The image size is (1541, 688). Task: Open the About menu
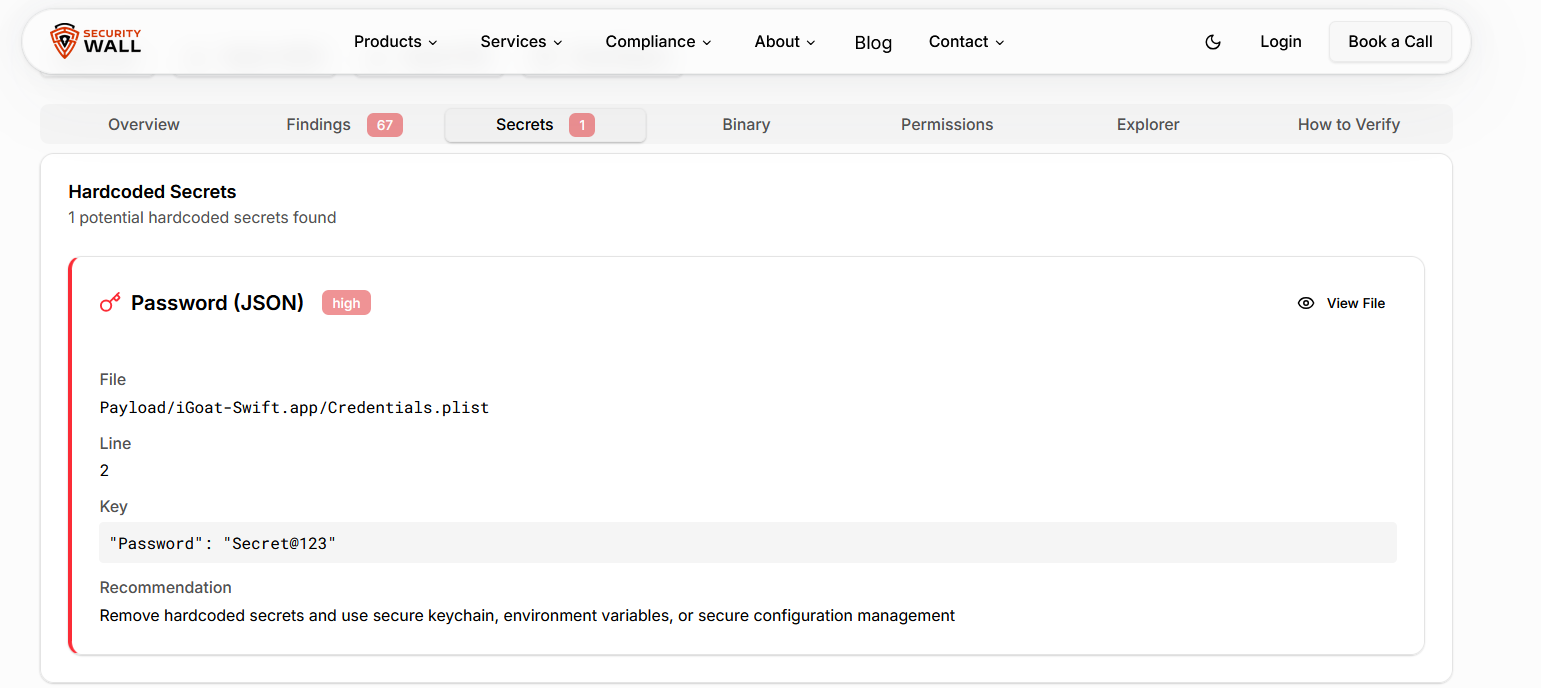[785, 42]
